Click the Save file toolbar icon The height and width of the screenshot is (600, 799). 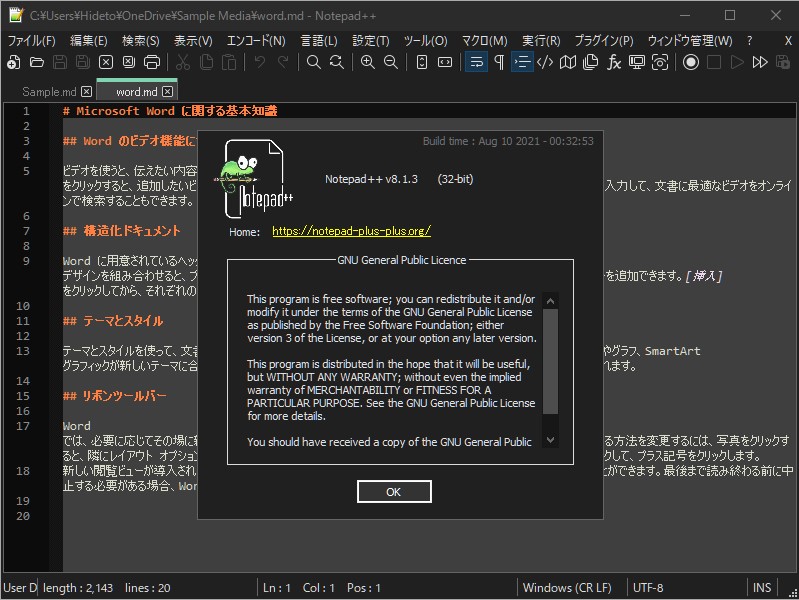60,62
